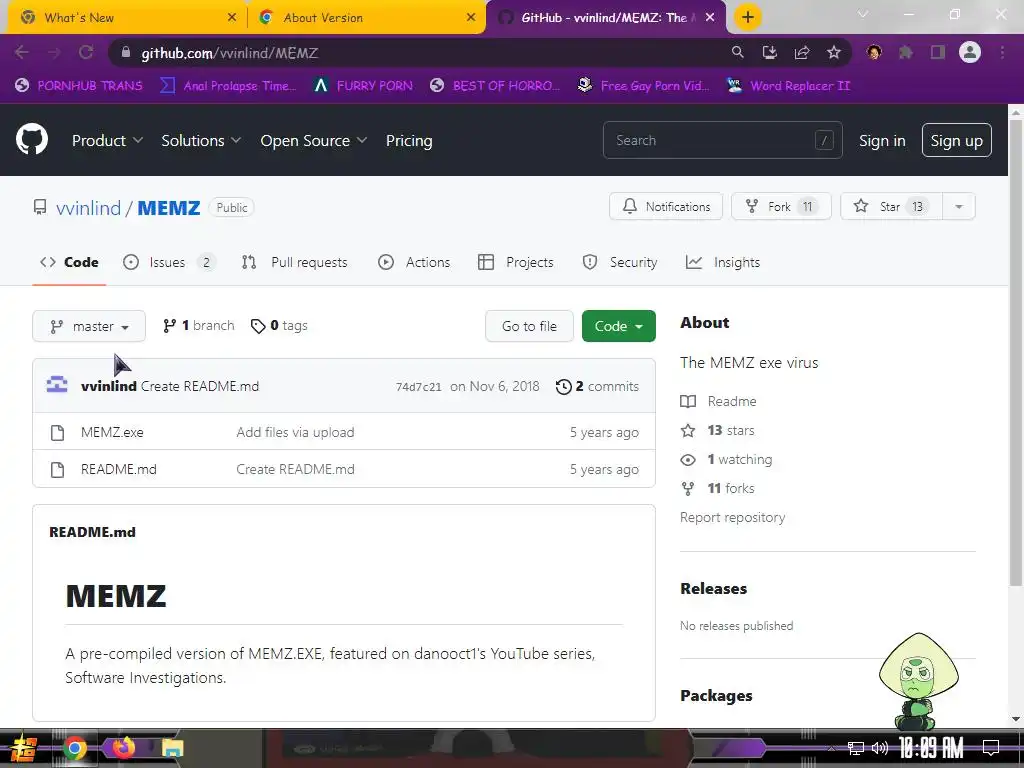Click Sign in

click(882, 140)
